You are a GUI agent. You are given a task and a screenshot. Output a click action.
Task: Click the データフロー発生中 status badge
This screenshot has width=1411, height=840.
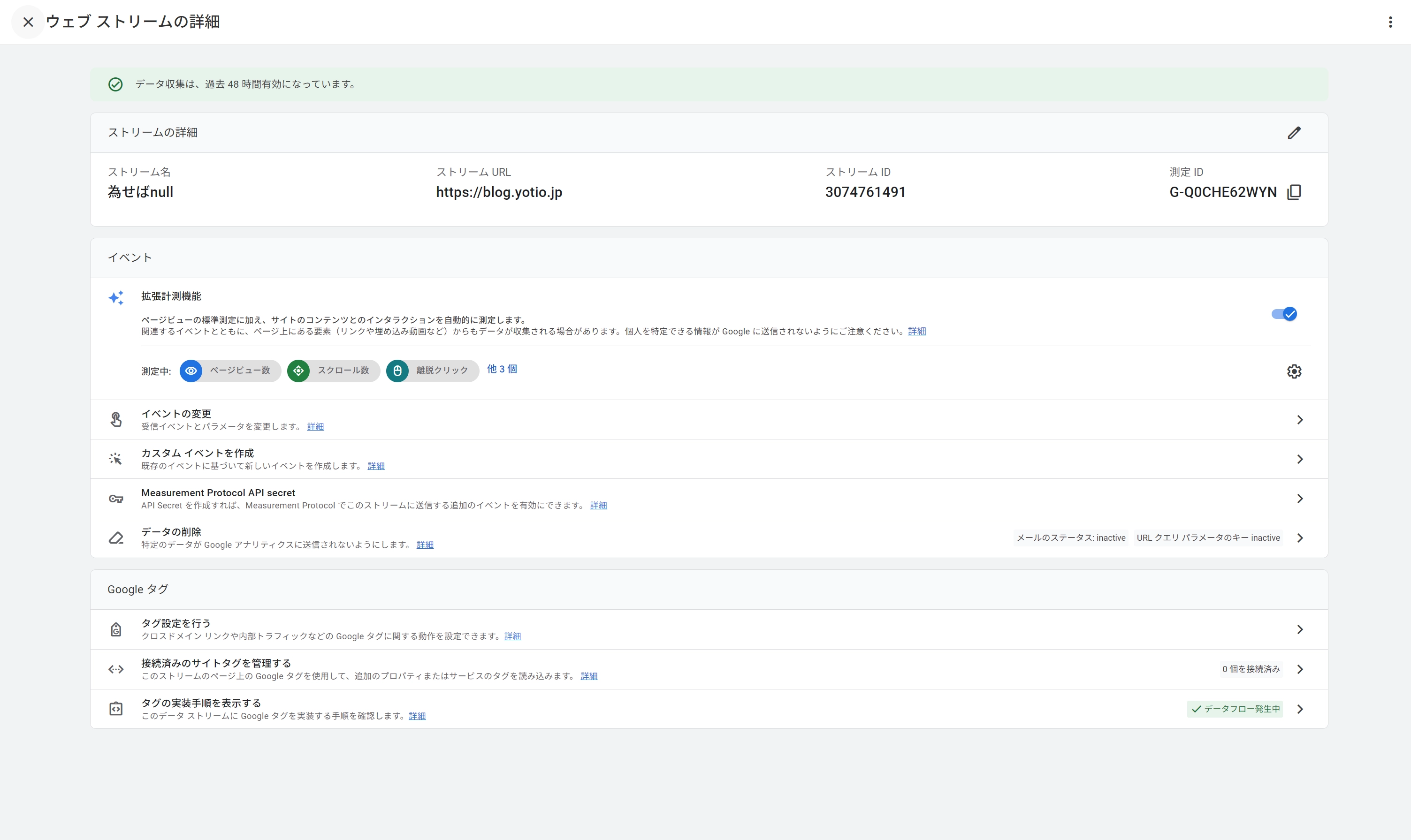click(1235, 709)
